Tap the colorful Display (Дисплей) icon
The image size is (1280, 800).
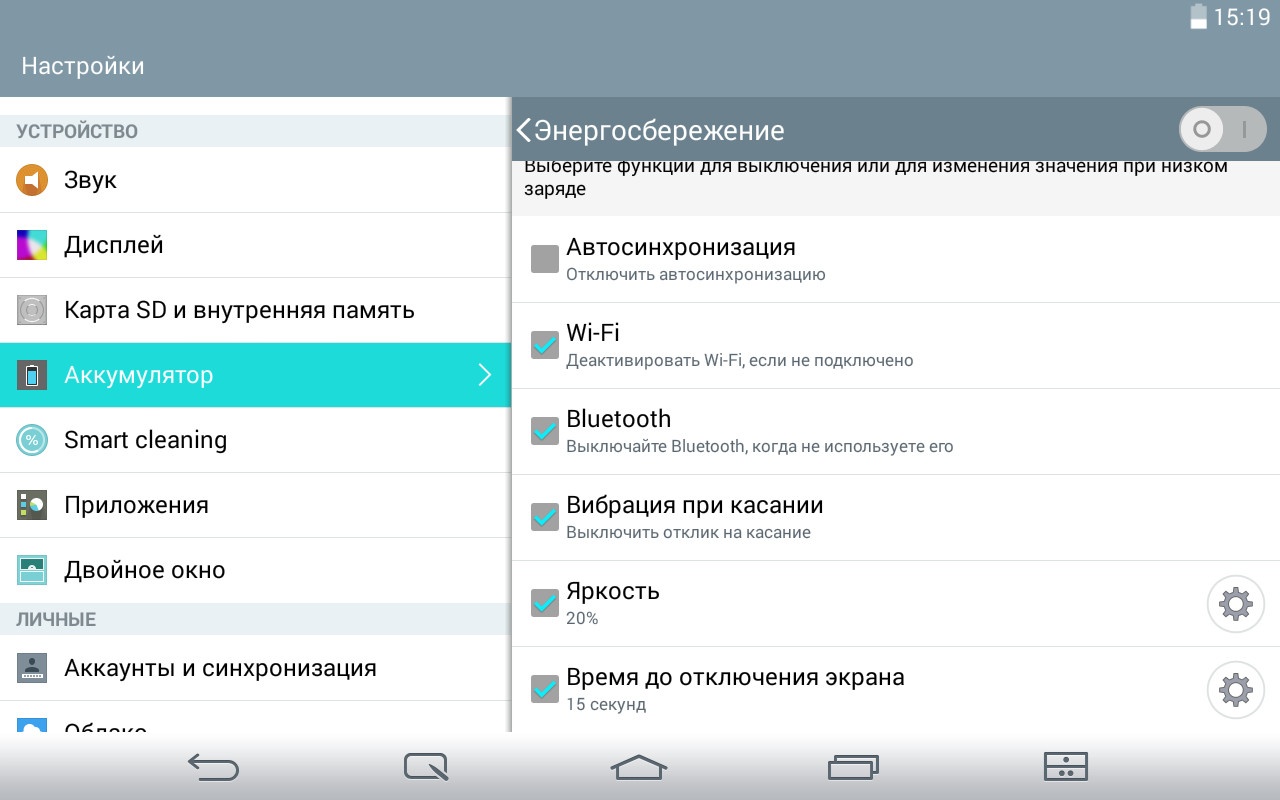tap(32, 245)
